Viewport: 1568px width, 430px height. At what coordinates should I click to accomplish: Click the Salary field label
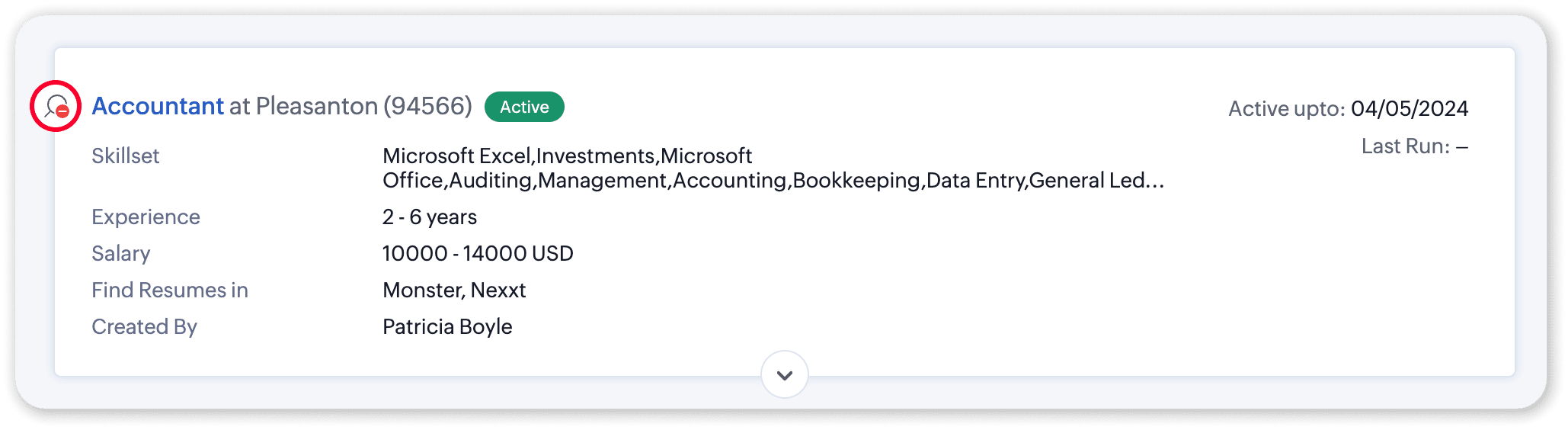coord(121,254)
